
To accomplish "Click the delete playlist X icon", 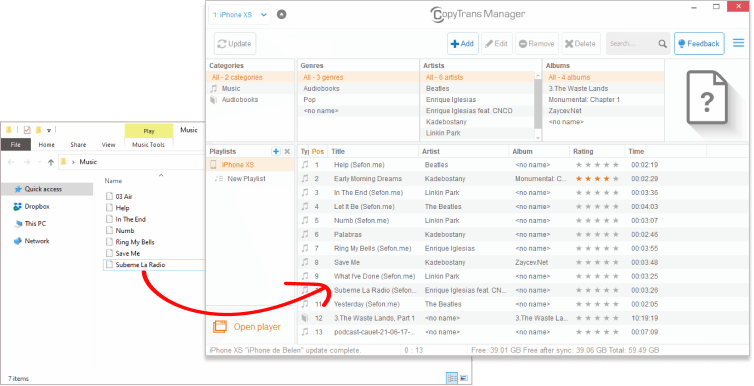I will [287, 151].
